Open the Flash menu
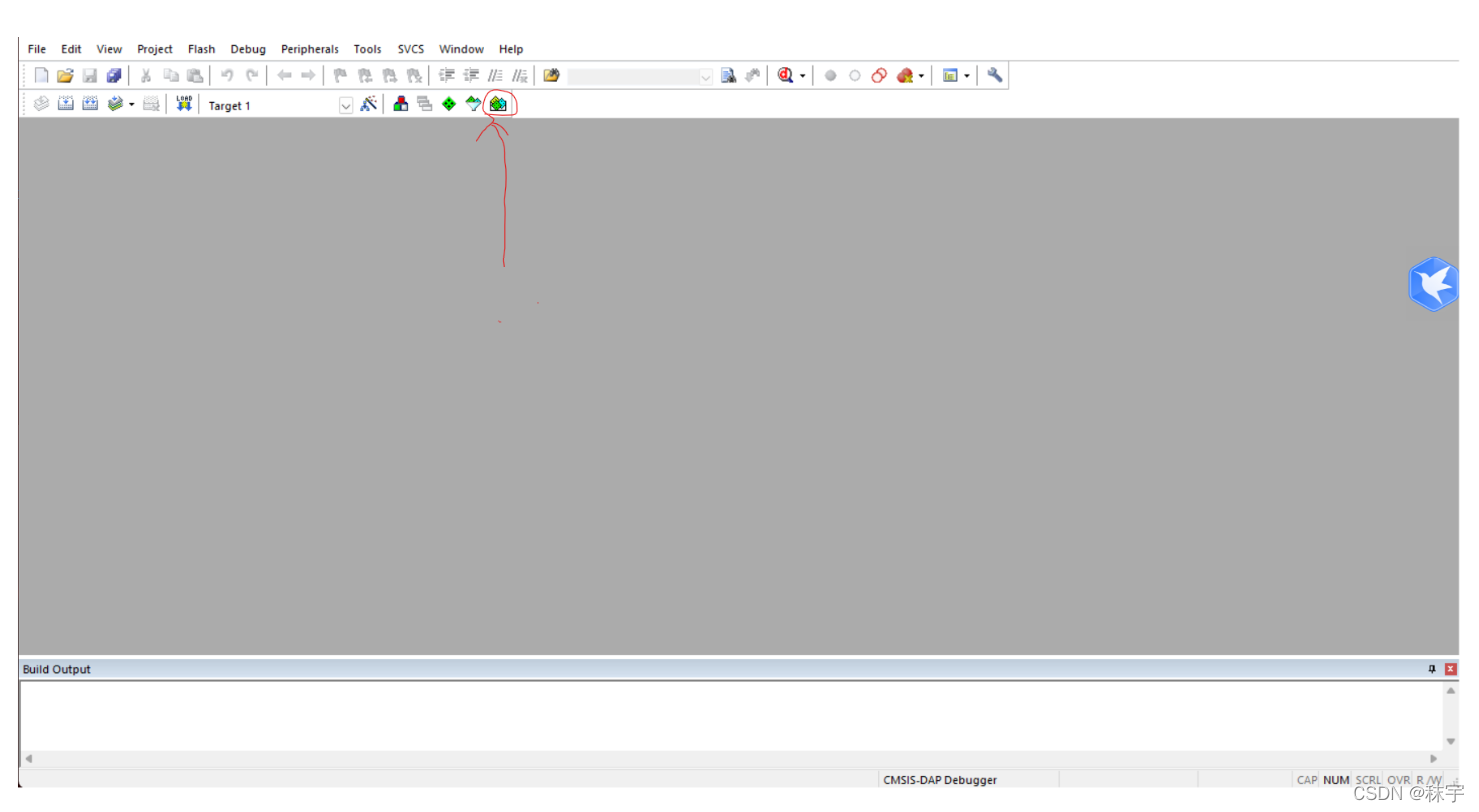 [x=201, y=49]
